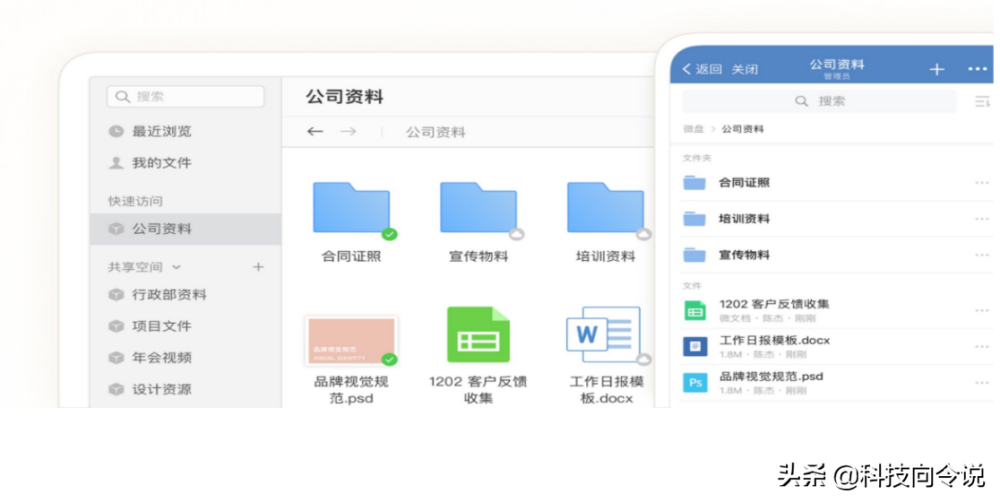Open the 合同证照 folder icon in desktop grid
Screen dimensions: 1000x503
pyautogui.click(x=351, y=208)
